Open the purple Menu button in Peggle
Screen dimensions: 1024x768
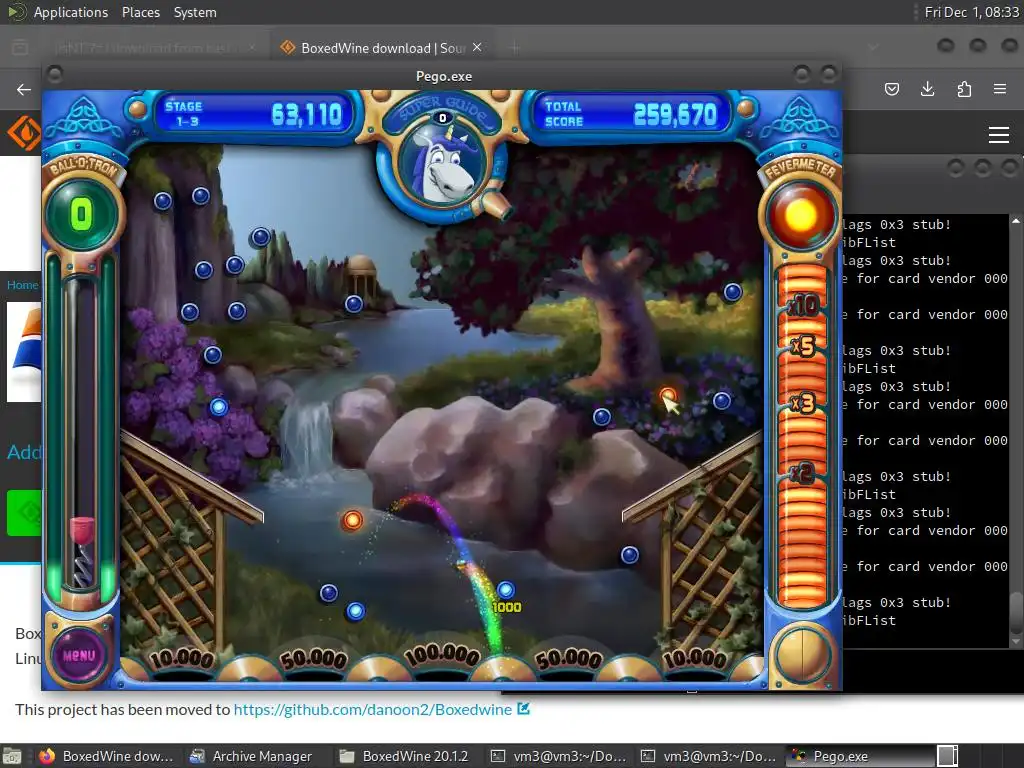(x=79, y=655)
